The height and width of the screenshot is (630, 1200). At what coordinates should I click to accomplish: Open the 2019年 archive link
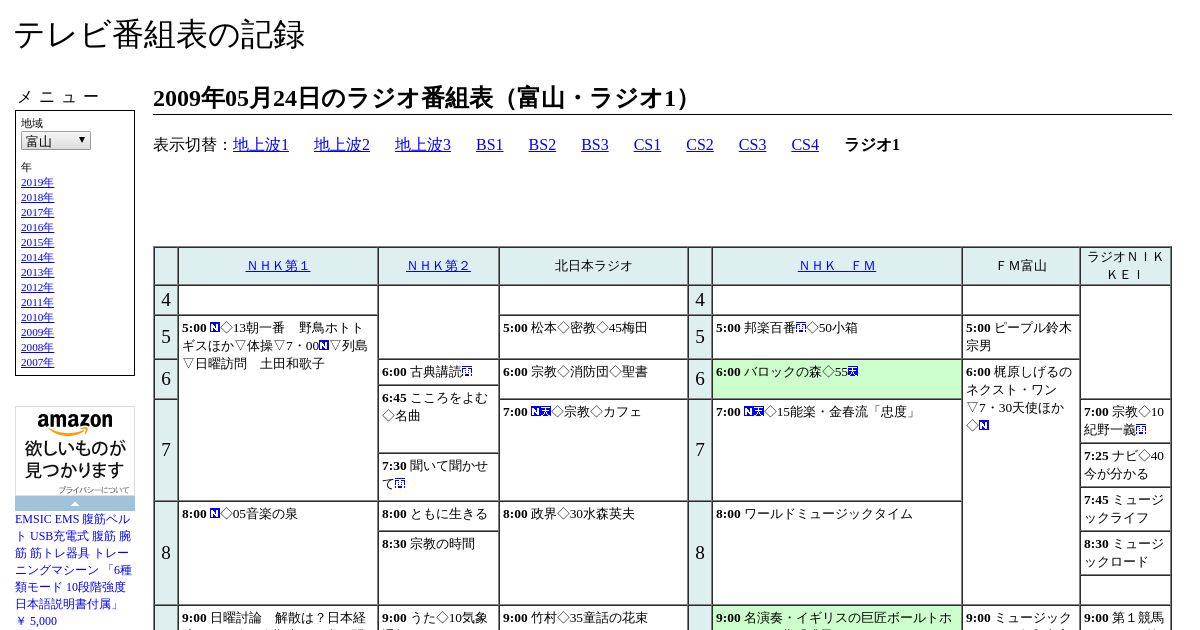click(x=37, y=182)
